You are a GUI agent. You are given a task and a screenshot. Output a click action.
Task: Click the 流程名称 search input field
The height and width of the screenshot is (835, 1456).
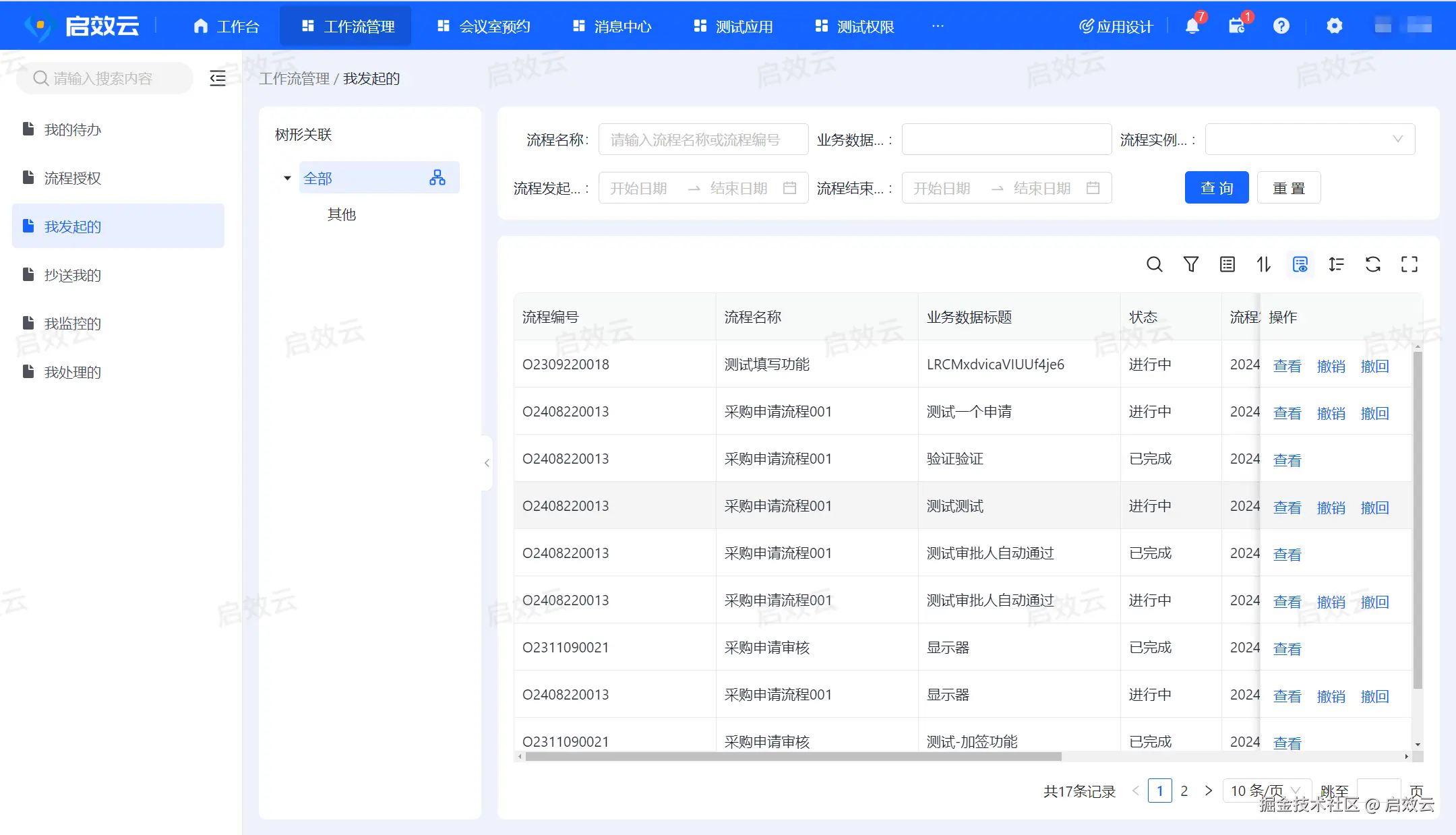702,140
